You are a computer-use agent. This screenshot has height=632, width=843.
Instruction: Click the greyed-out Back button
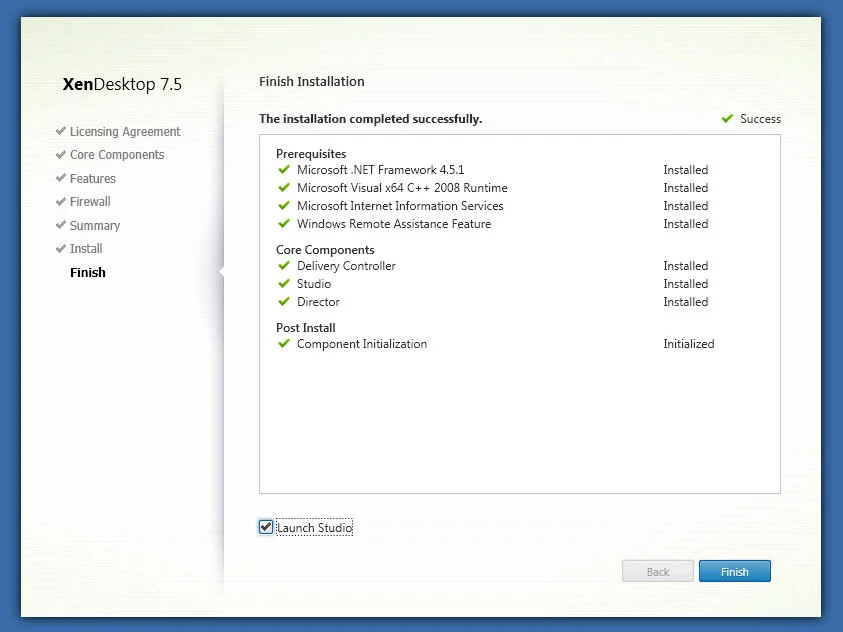point(658,571)
